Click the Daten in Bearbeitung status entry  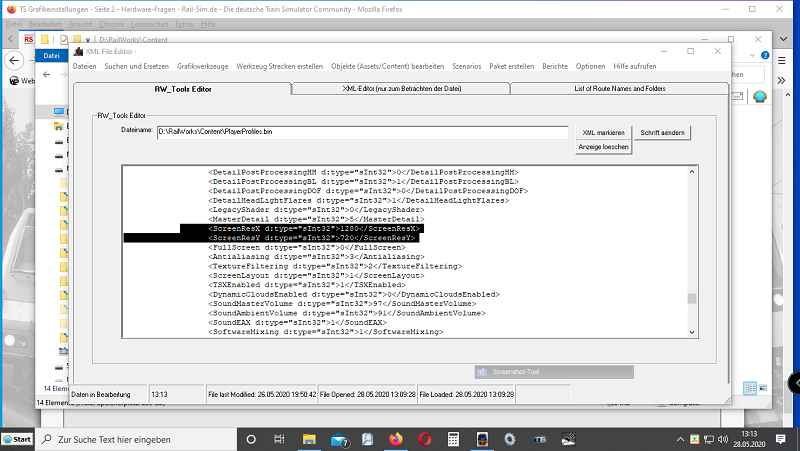pyautogui.click(x=108, y=394)
